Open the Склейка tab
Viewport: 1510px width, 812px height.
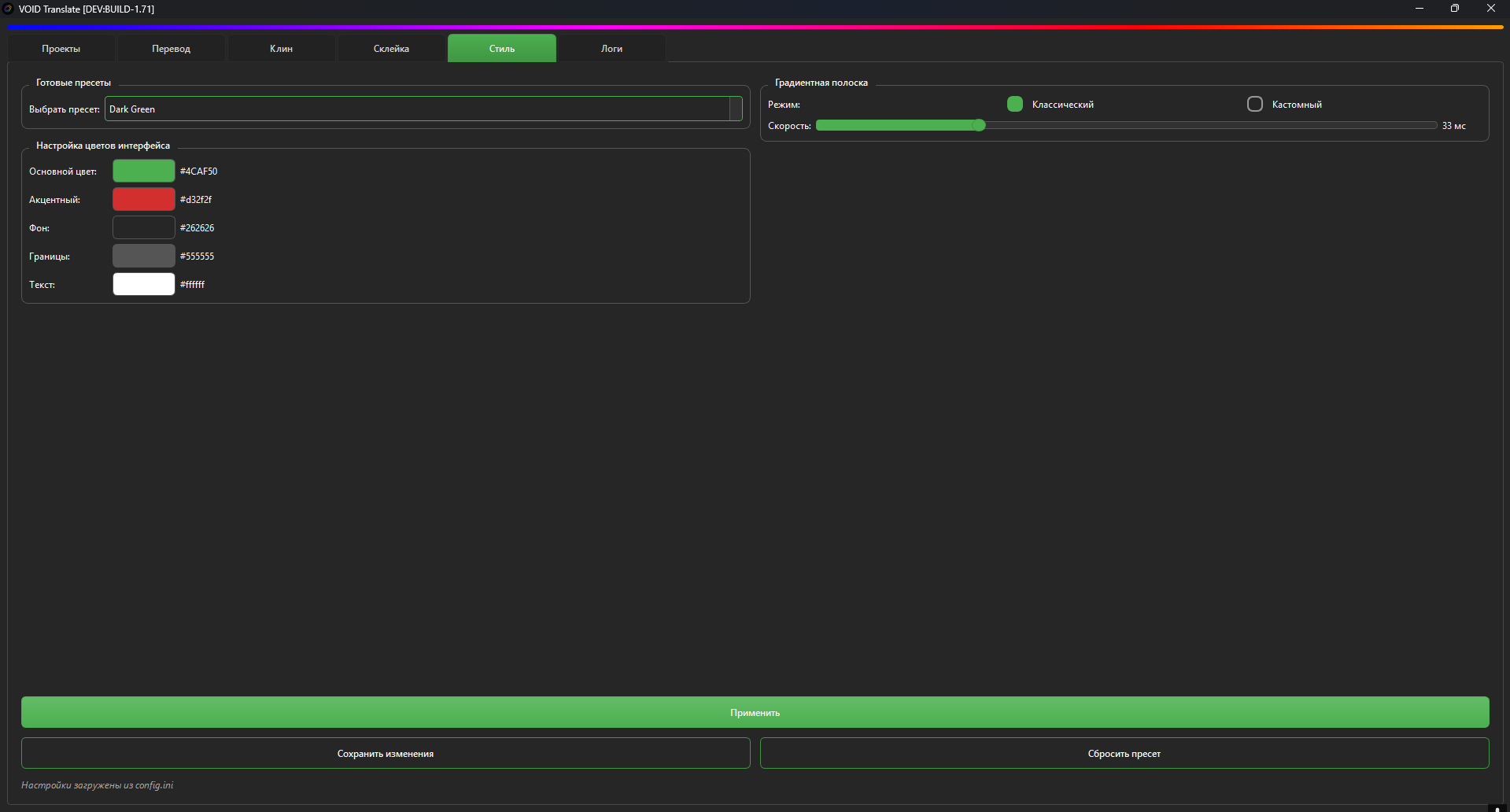(392, 49)
